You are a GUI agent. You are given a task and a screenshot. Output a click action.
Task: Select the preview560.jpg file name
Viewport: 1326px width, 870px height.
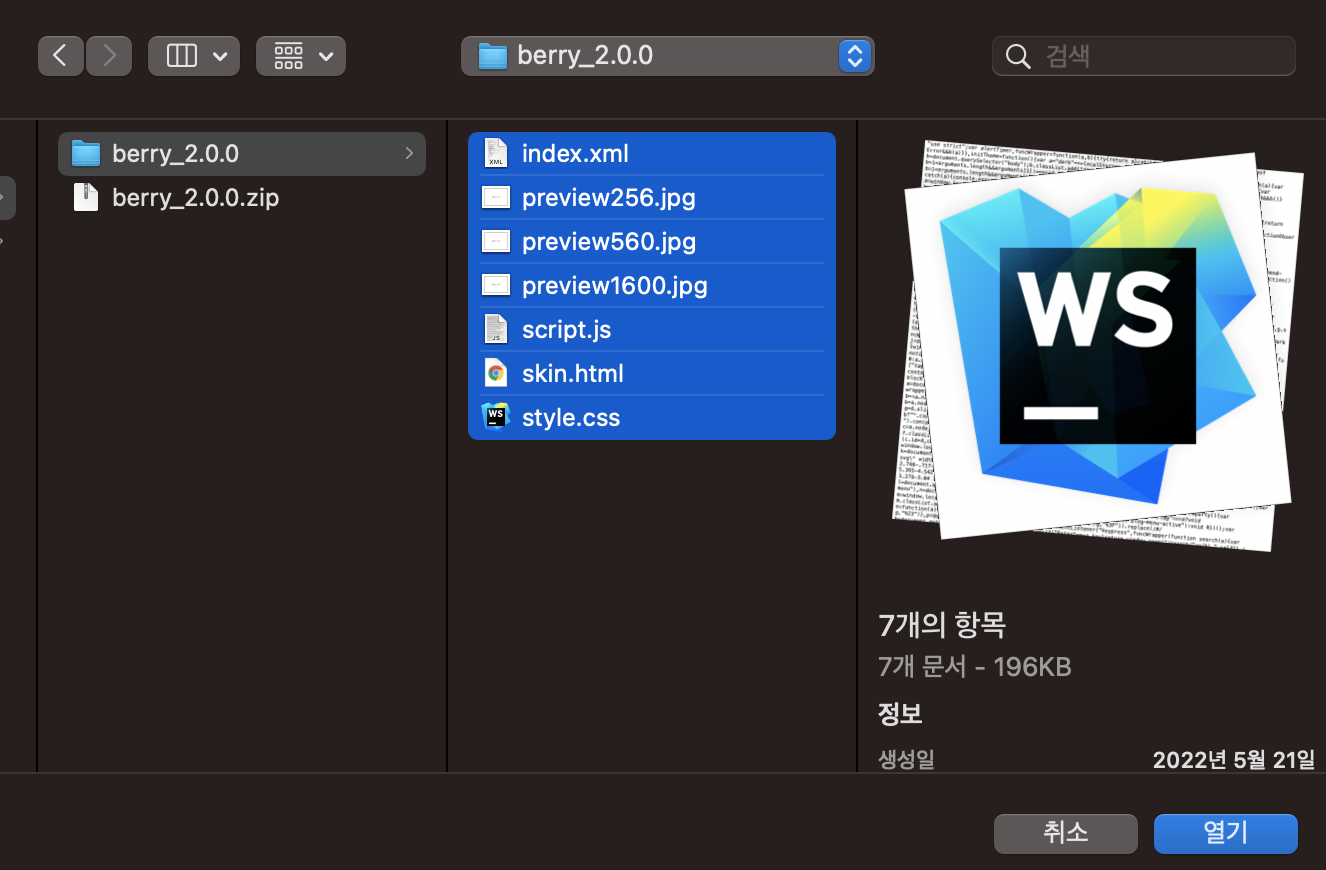608,242
